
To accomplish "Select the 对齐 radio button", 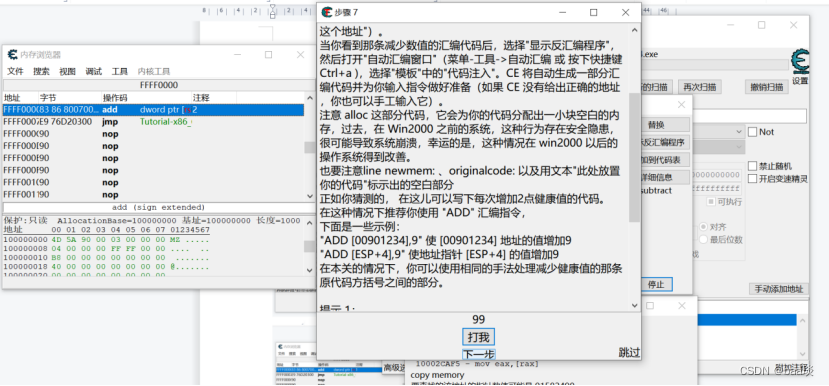I will click(704, 226).
